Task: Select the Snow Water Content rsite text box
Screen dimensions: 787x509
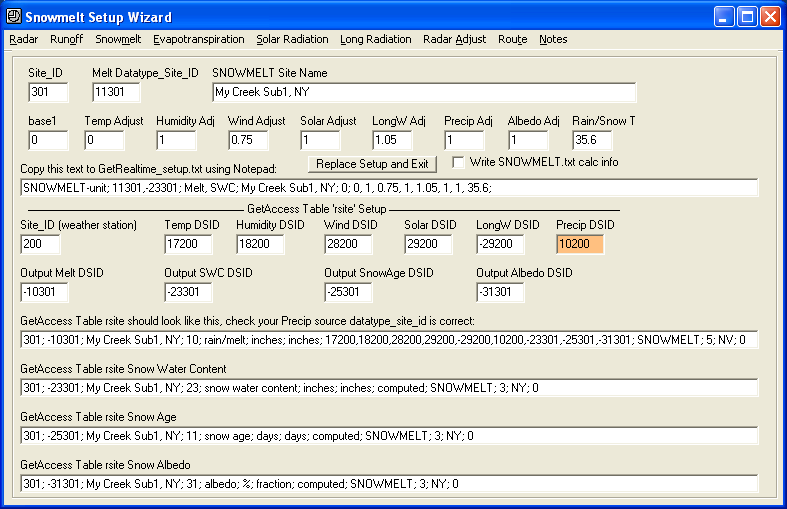Action: (388, 388)
